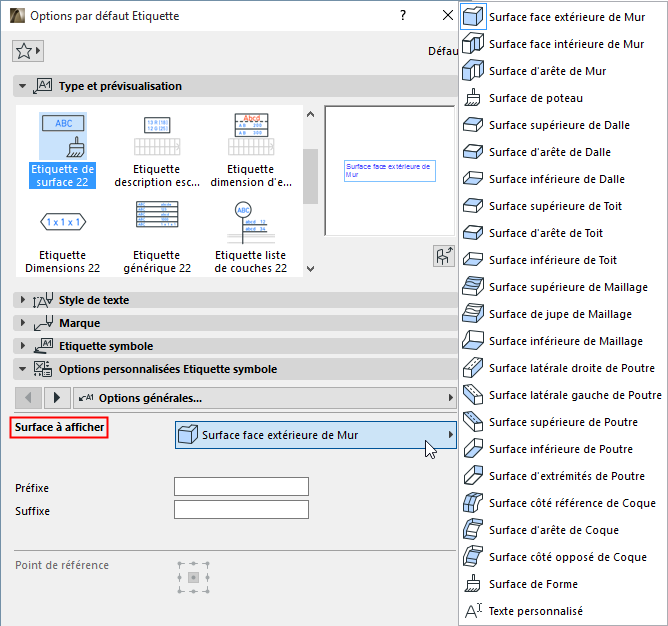Click the Surface d'extrémités de Poutre icon
The height and width of the screenshot is (626, 668).
click(x=472, y=476)
